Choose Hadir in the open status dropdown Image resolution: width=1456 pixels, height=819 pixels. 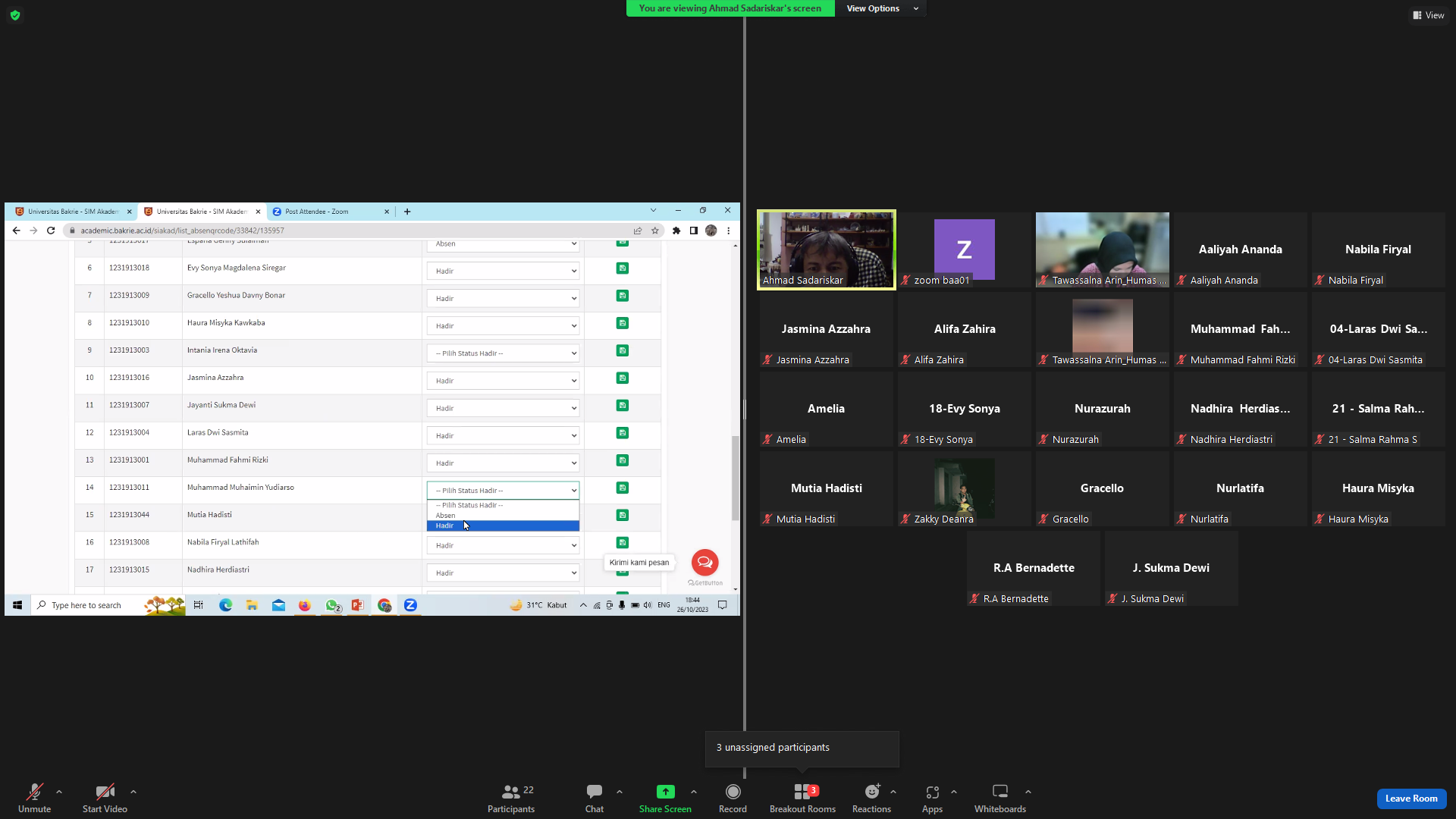coord(503,526)
